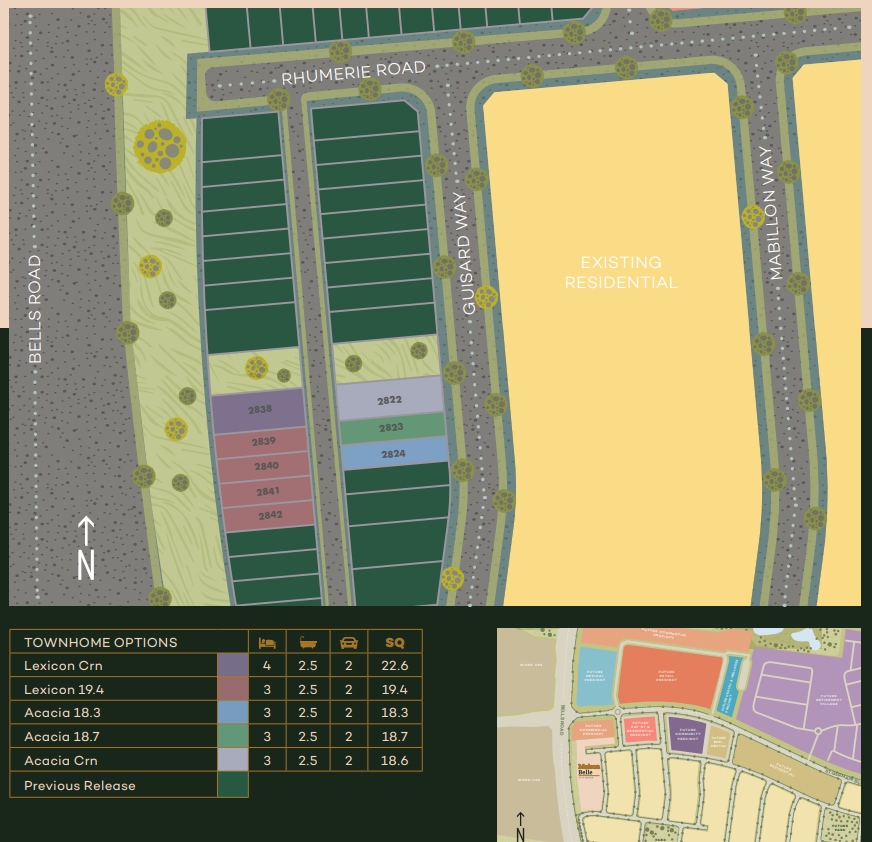Select the Acacia 18.3 blue colour swatch
The width and height of the screenshot is (872, 842).
click(232, 713)
